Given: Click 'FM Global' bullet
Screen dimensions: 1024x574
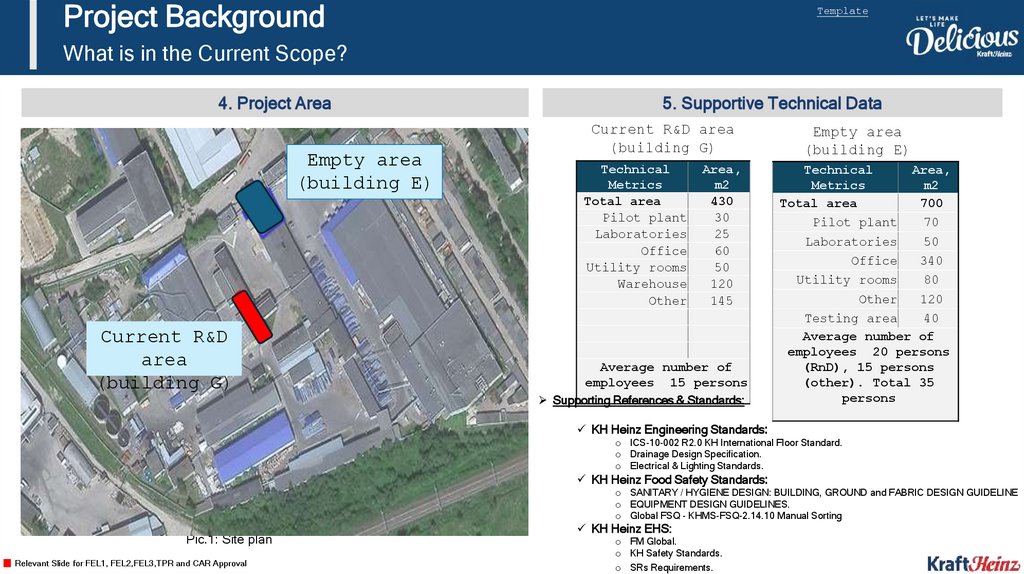Looking at the screenshot, I should pyautogui.click(x=653, y=541).
